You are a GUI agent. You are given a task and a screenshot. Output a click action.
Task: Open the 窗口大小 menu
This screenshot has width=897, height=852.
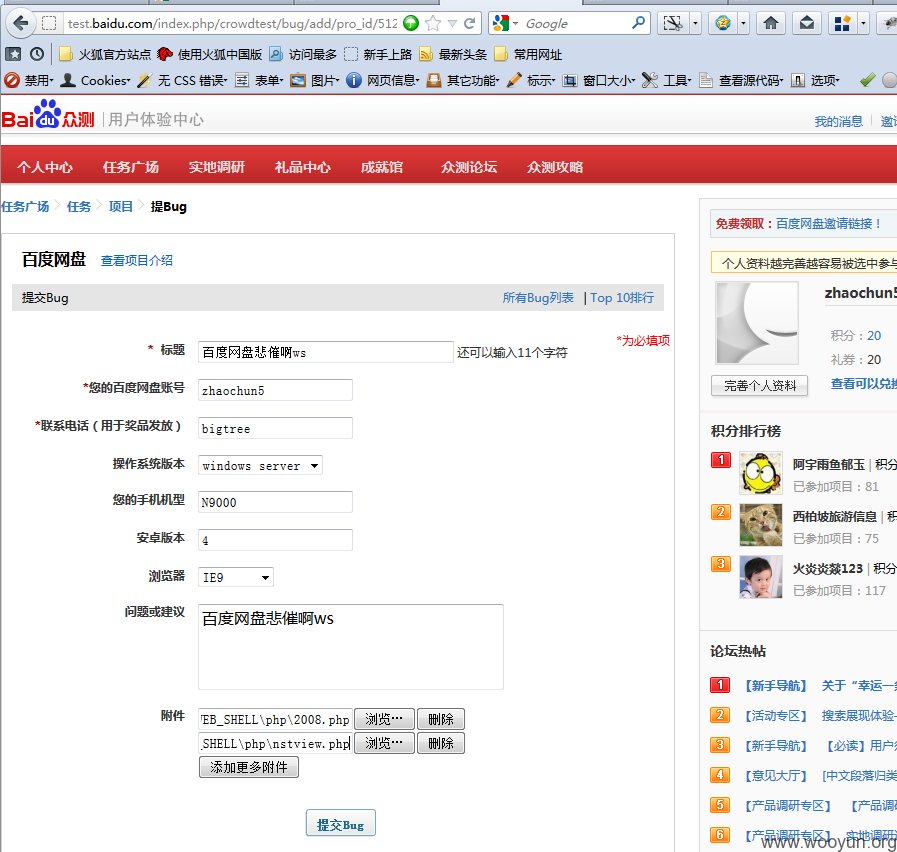pos(599,80)
